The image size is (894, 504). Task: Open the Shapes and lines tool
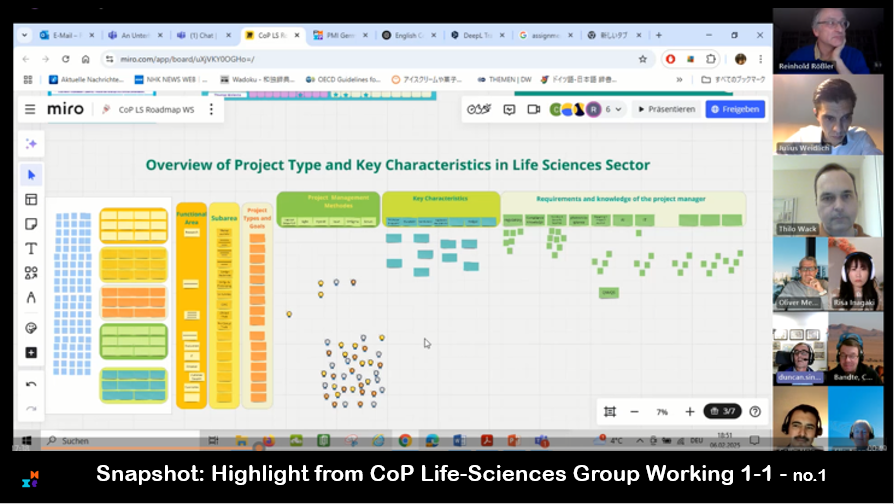31,272
